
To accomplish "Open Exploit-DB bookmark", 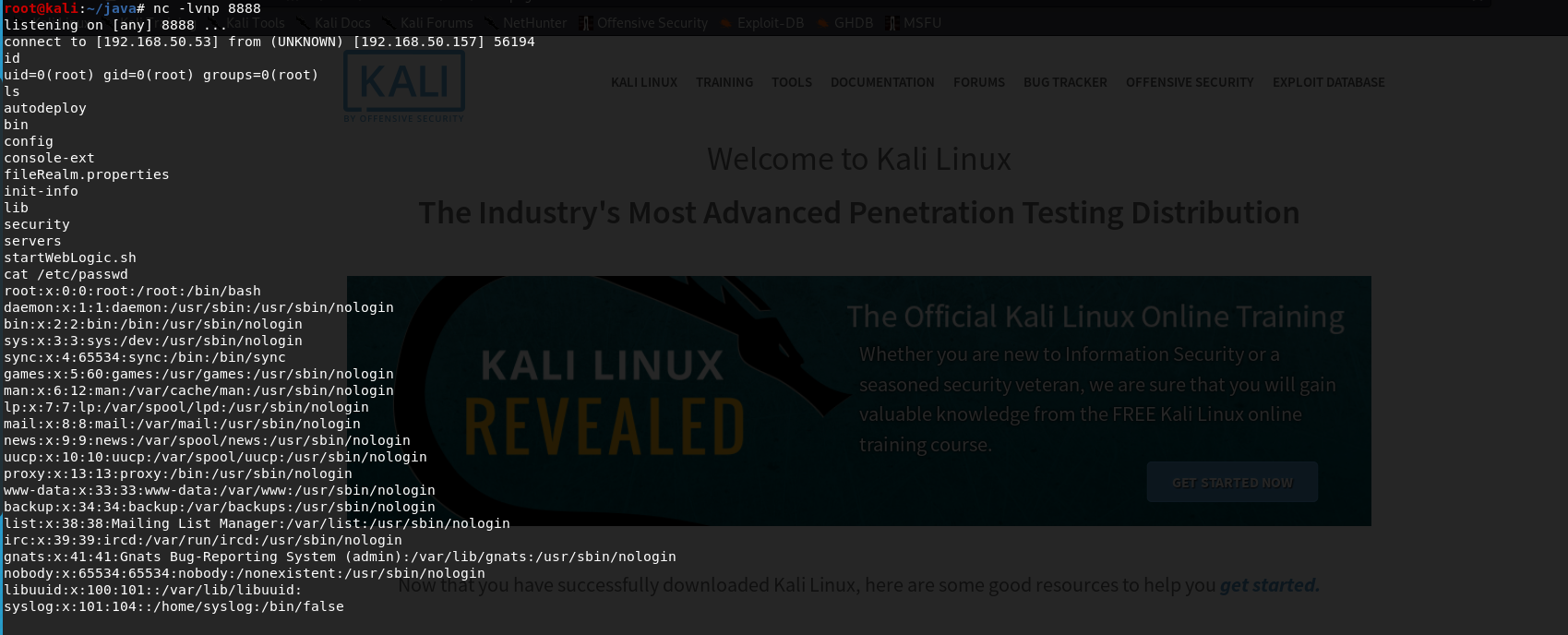I will click(761, 23).
